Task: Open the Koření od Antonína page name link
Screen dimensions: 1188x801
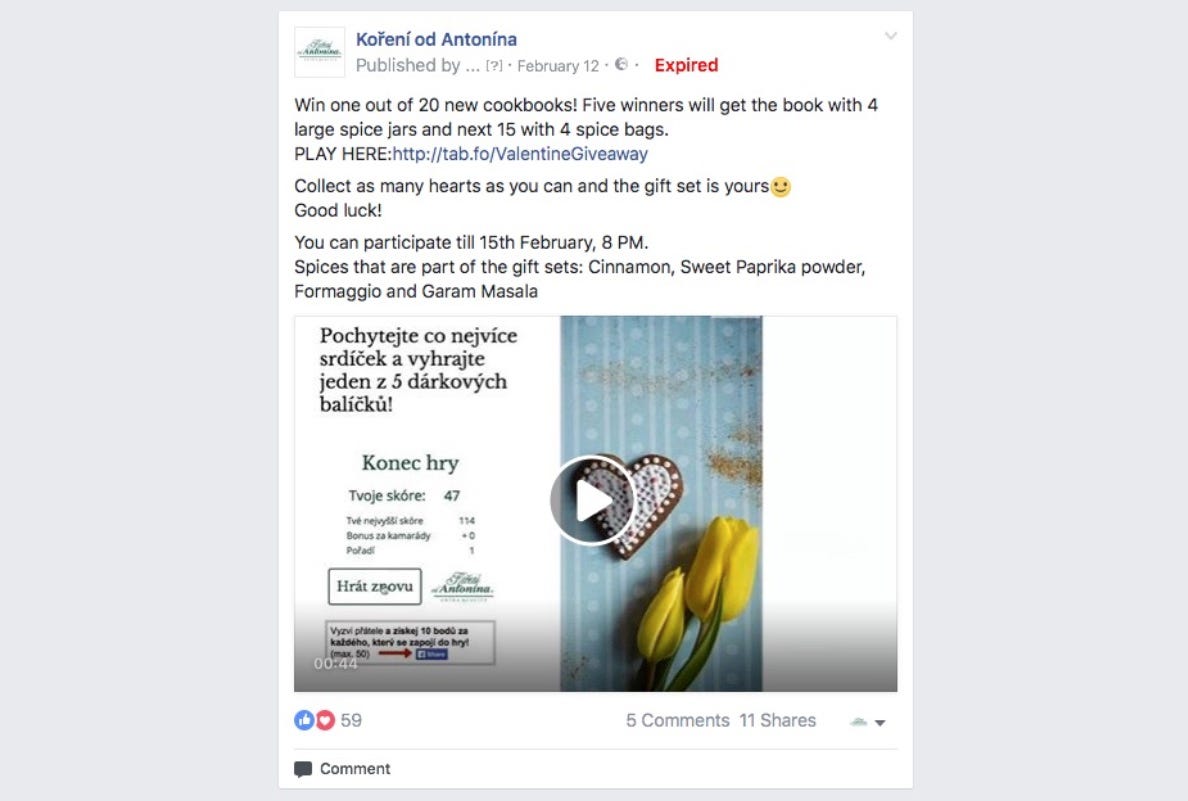Action: [x=436, y=39]
